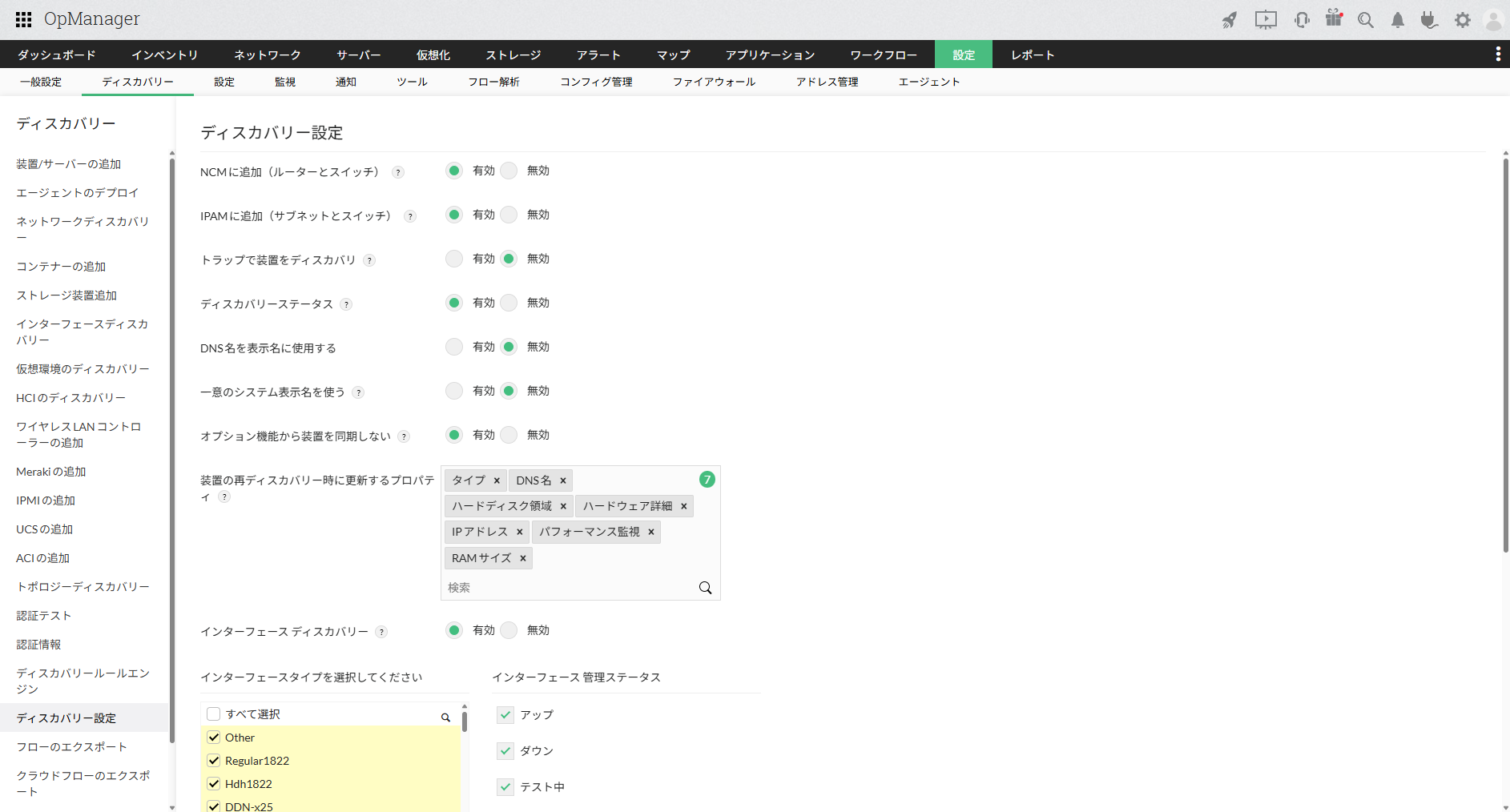Screen dimensions: 1510x812
Task: Set インターフェース ディスカバリー to 無効
Action: pyautogui.click(x=509, y=630)
